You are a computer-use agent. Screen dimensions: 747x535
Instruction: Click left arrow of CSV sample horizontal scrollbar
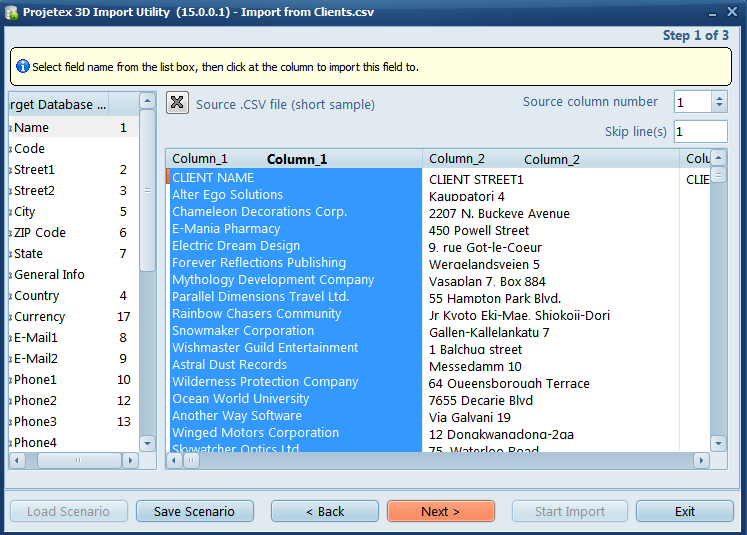coord(174,460)
